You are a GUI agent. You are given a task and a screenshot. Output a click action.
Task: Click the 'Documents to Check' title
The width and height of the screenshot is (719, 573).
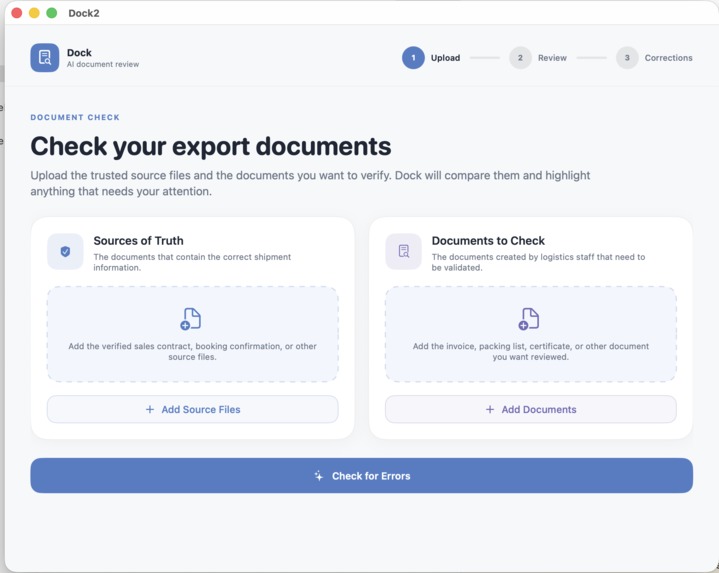click(488, 241)
